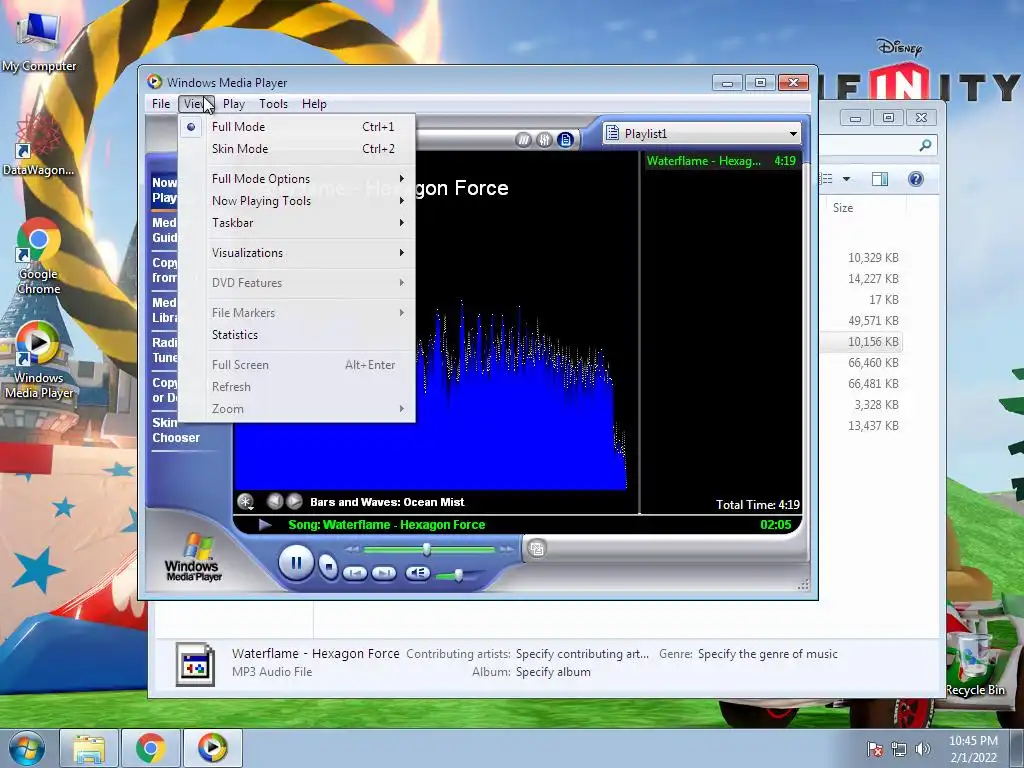Select Google Chrome desktop shortcut

(39, 256)
